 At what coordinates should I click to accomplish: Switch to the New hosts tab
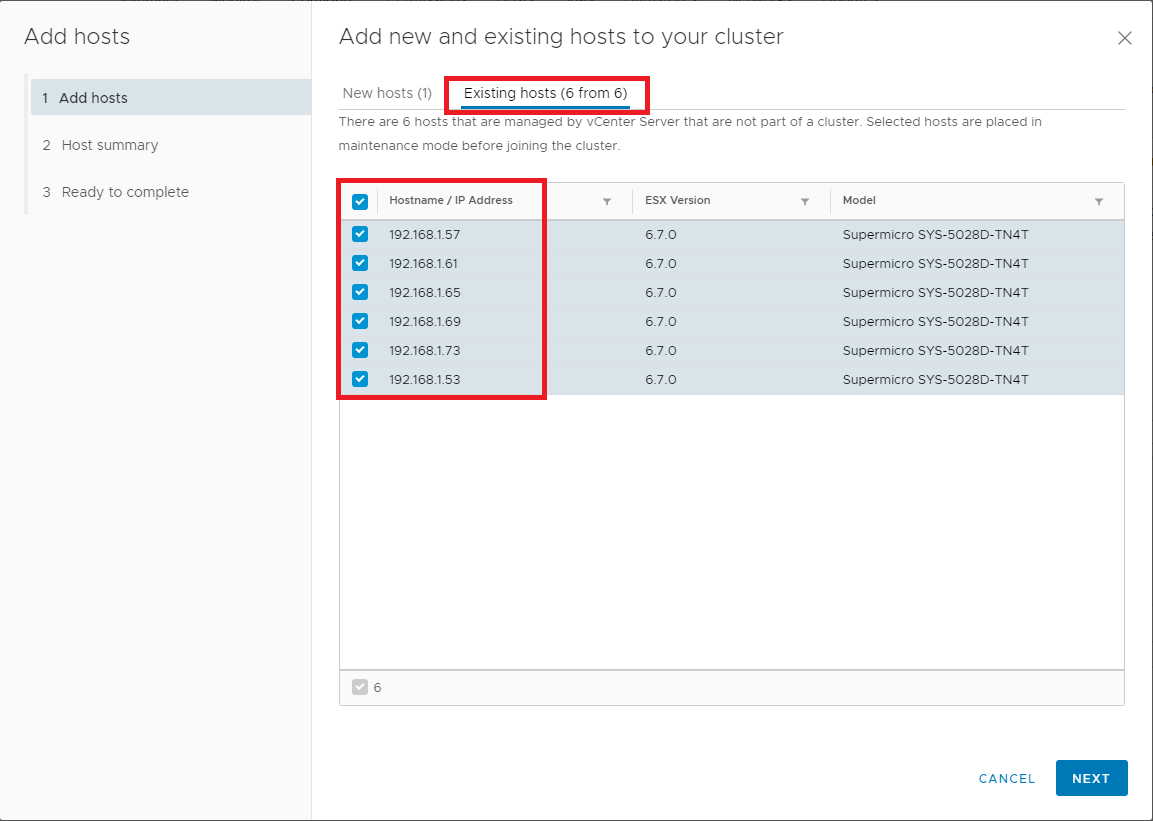(387, 93)
